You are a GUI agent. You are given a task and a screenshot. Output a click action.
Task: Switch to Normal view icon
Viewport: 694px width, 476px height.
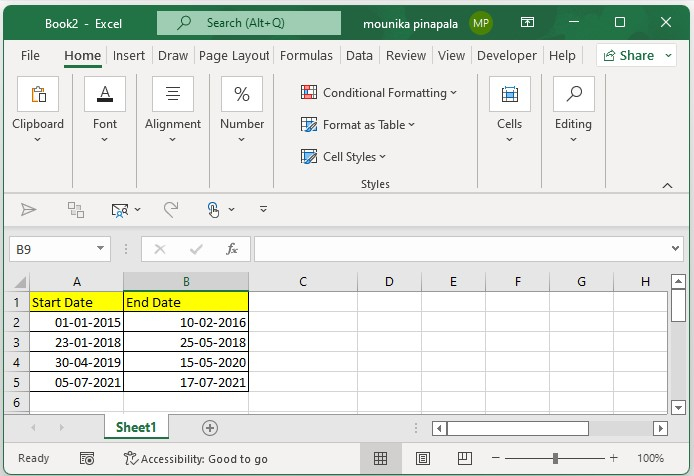pyautogui.click(x=381, y=458)
